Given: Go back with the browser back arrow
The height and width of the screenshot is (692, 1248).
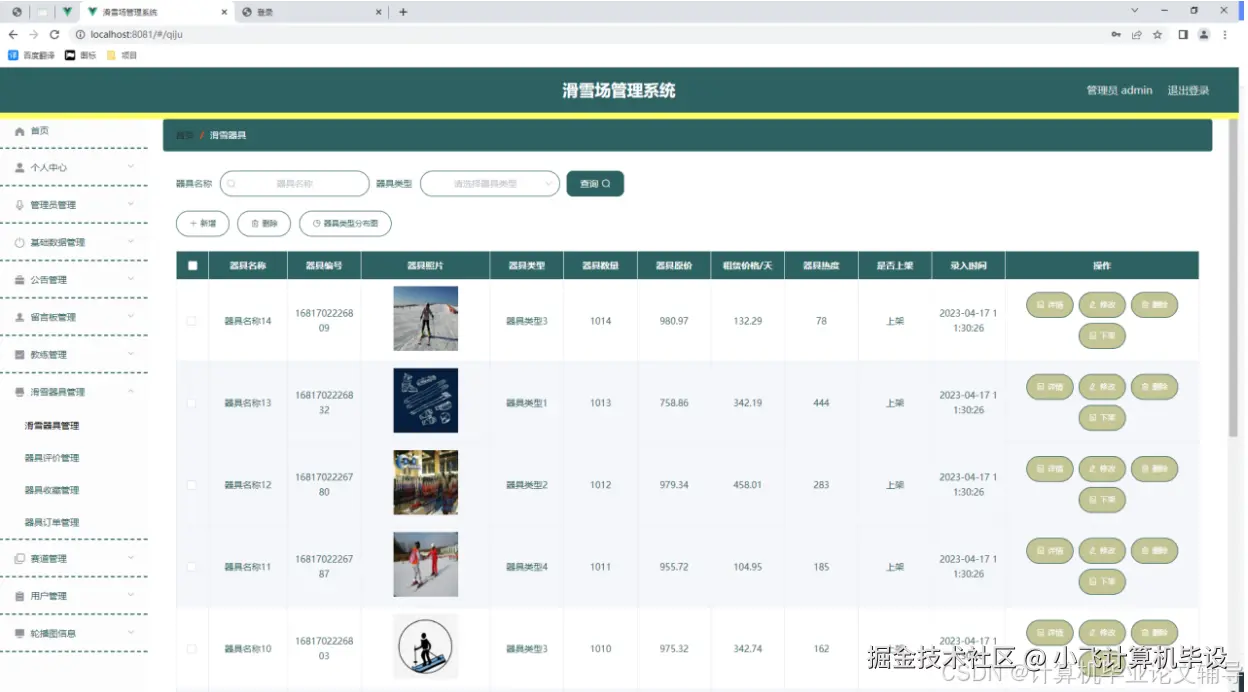Looking at the screenshot, I should tap(13, 34).
